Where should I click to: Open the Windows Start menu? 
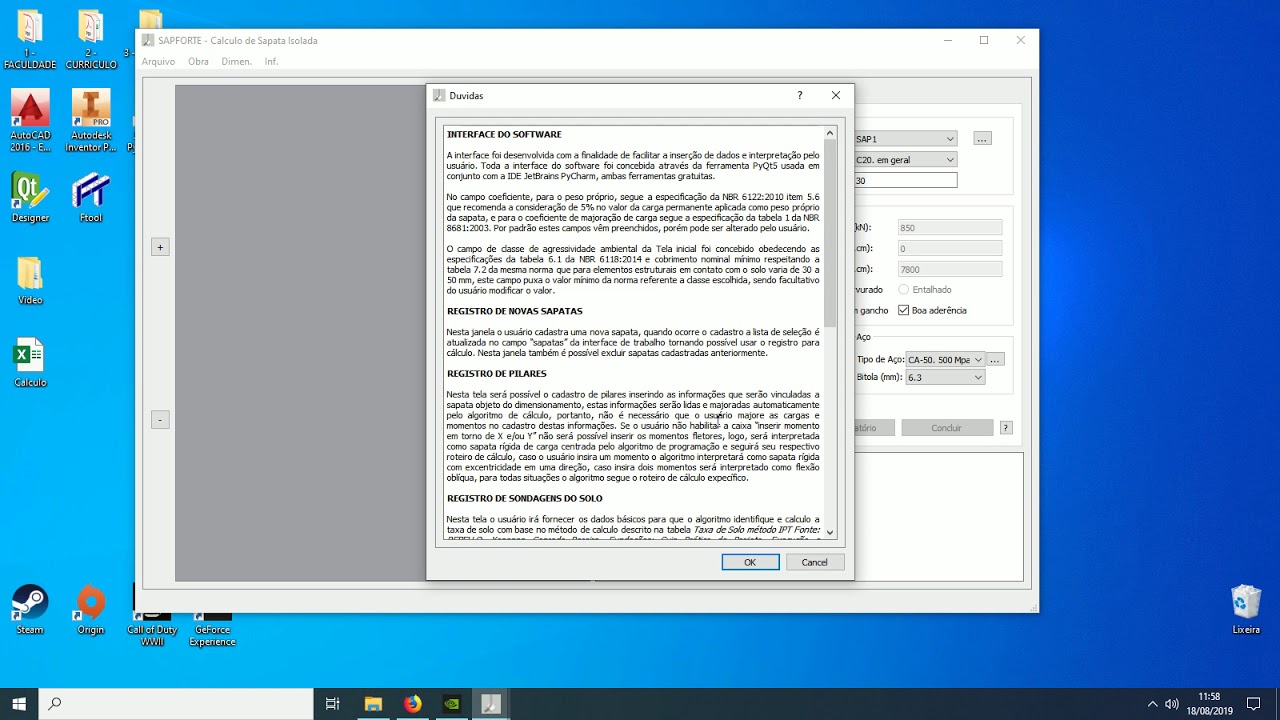[x=19, y=704]
